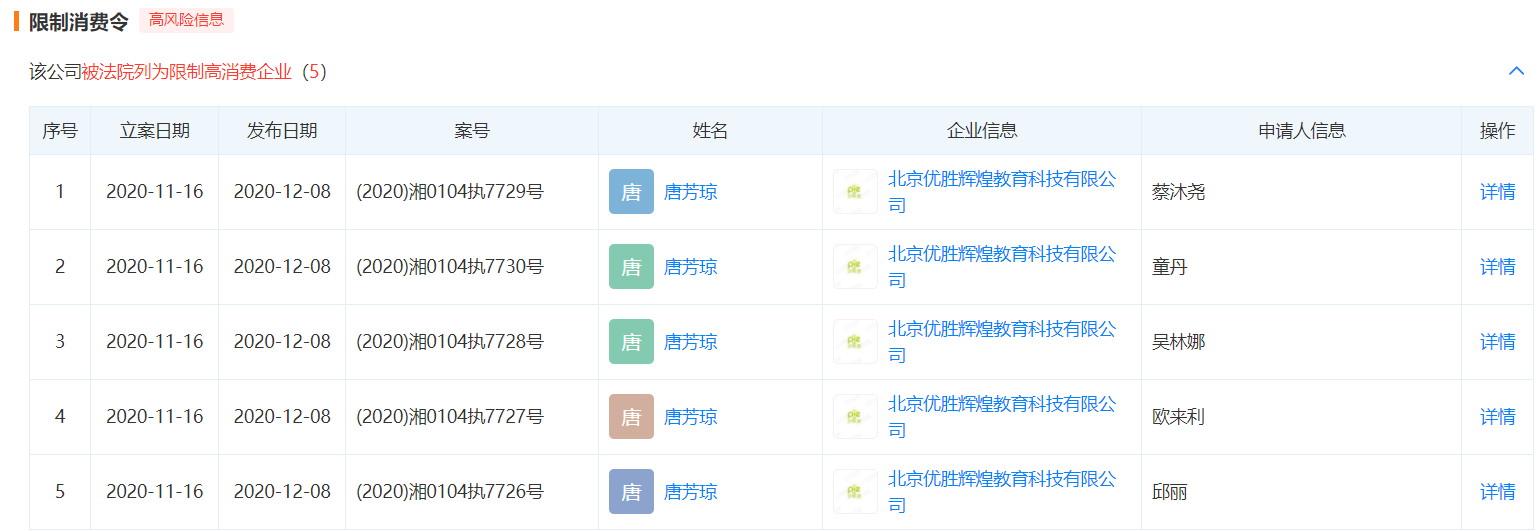Click 唐 avatar icon in row 4
Image resolution: width=1537 pixels, height=531 pixels.
[631, 417]
